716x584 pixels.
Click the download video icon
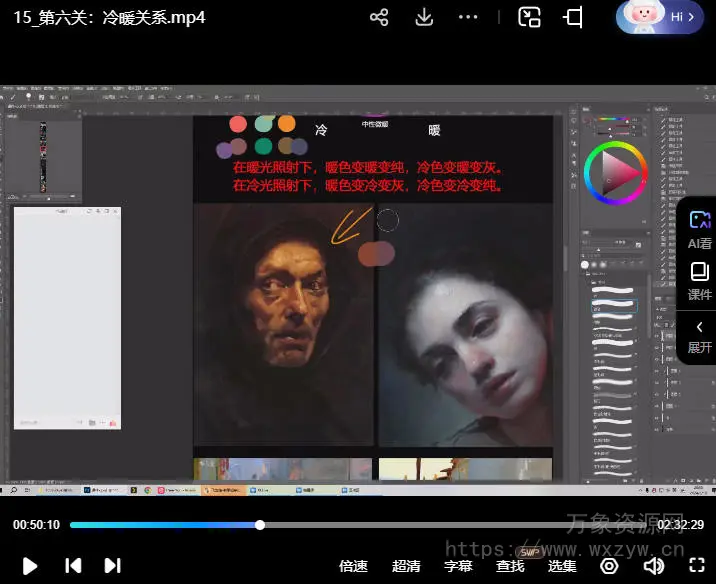(x=424, y=17)
